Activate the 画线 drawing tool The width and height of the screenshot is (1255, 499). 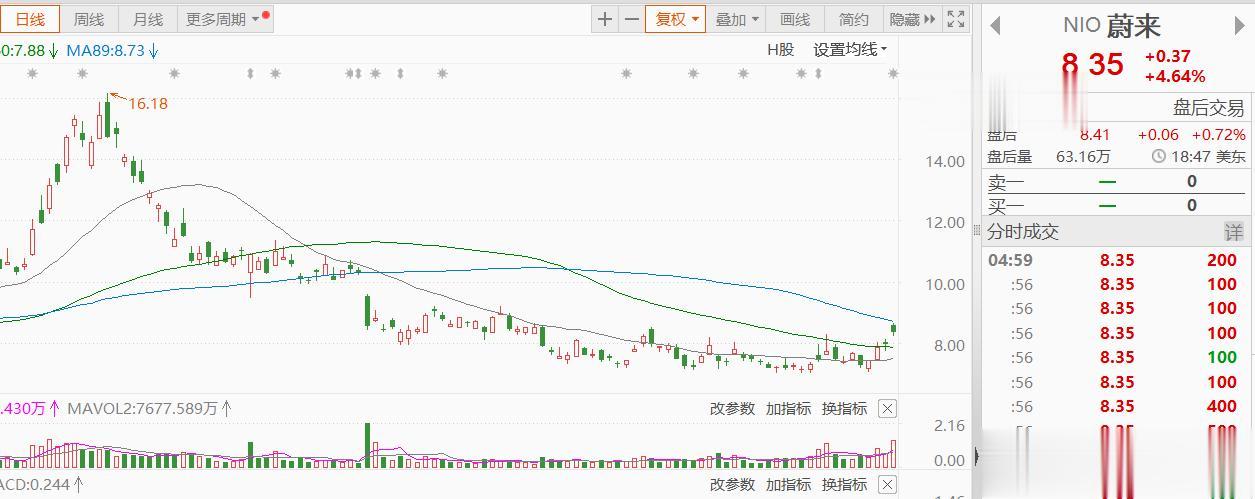(795, 19)
